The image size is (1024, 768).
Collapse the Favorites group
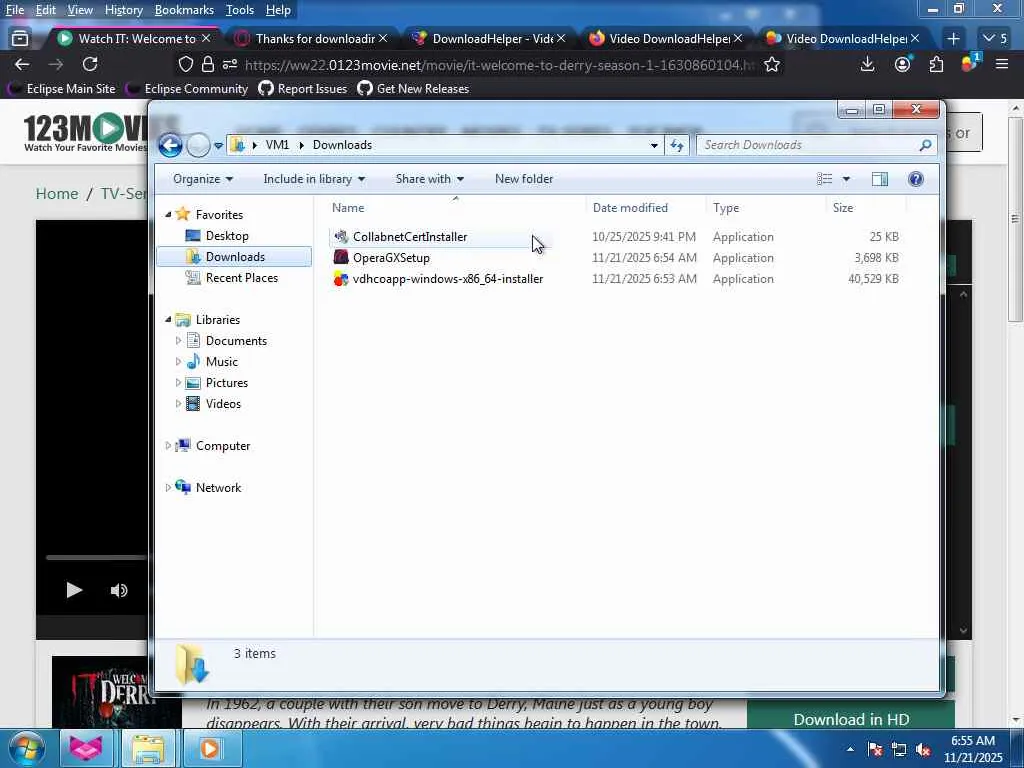pos(168,214)
